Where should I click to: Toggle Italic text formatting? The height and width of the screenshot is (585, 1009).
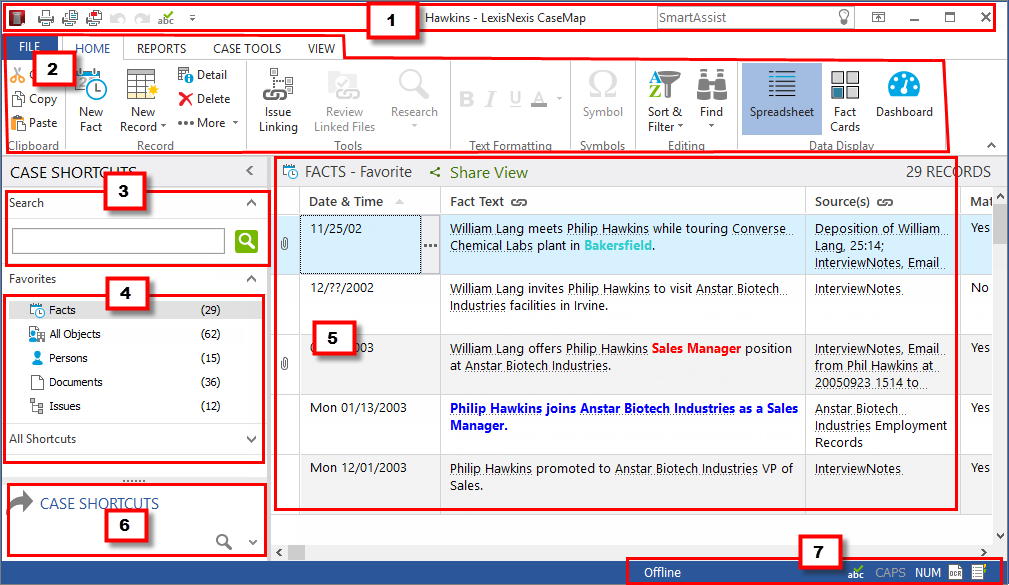(491, 98)
